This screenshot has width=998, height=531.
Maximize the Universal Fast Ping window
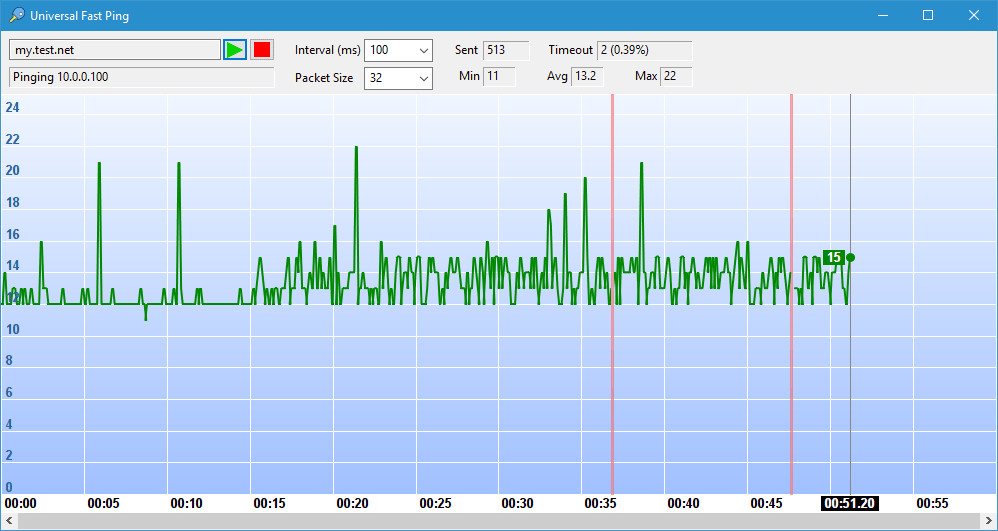928,15
